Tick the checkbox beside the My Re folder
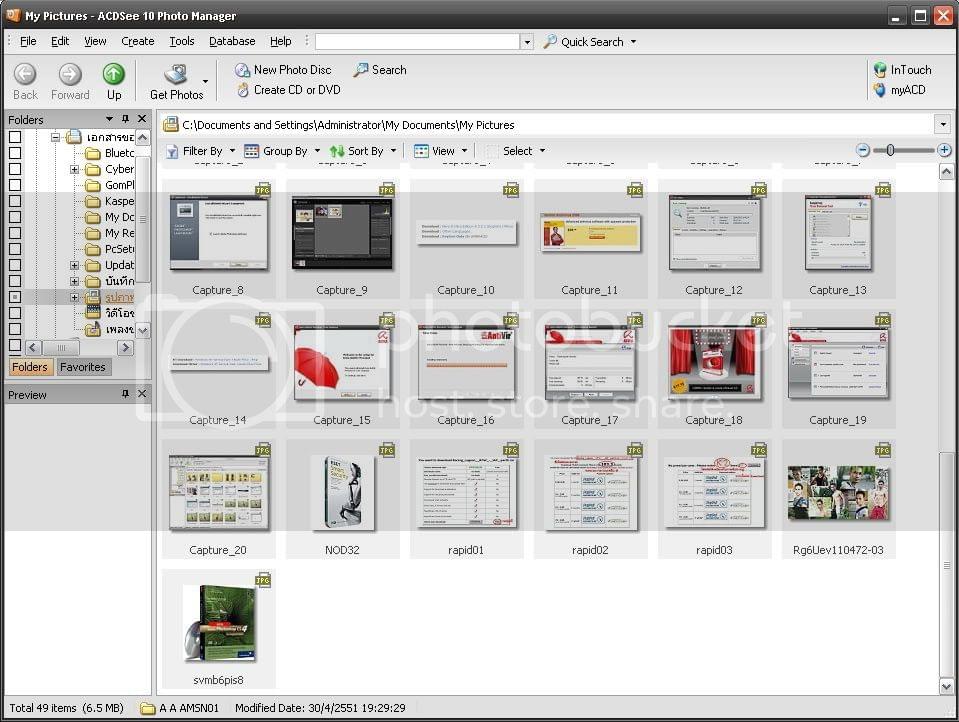Screen dimensions: 959x722 (x=15, y=233)
